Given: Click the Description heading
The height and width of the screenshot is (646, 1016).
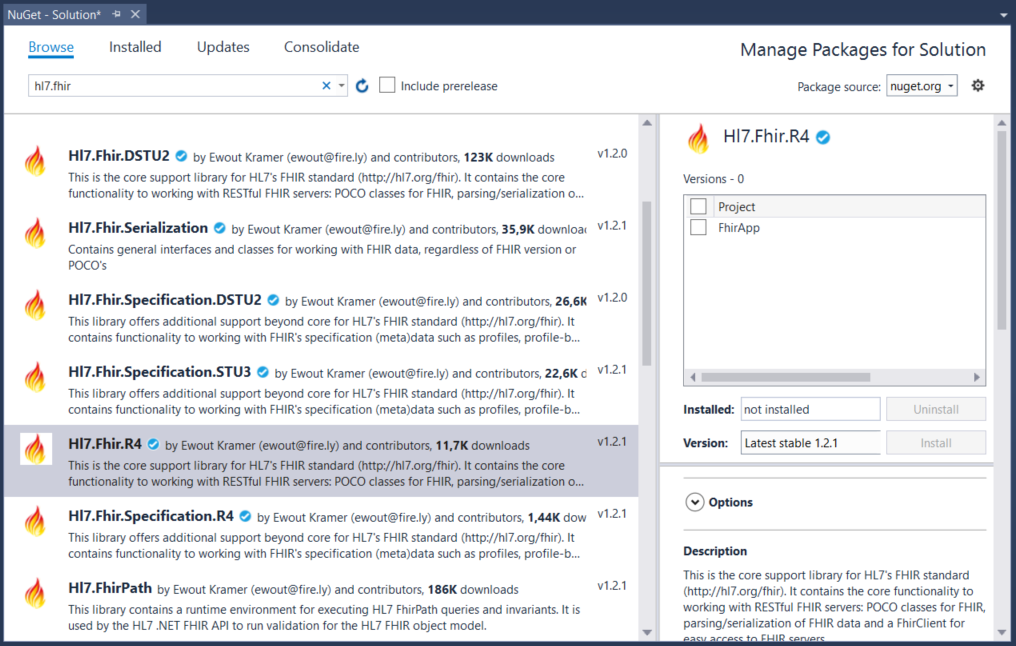Looking at the screenshot, I should click(x=715, y=551).
